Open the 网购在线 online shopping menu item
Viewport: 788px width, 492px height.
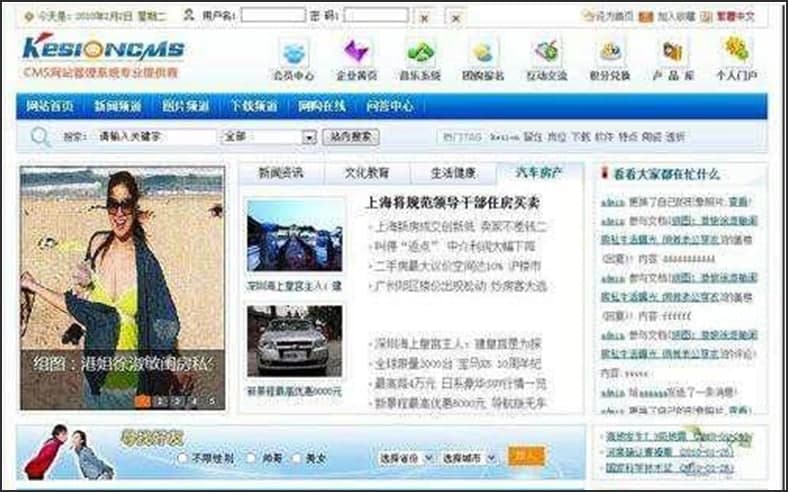click(322, 107)
